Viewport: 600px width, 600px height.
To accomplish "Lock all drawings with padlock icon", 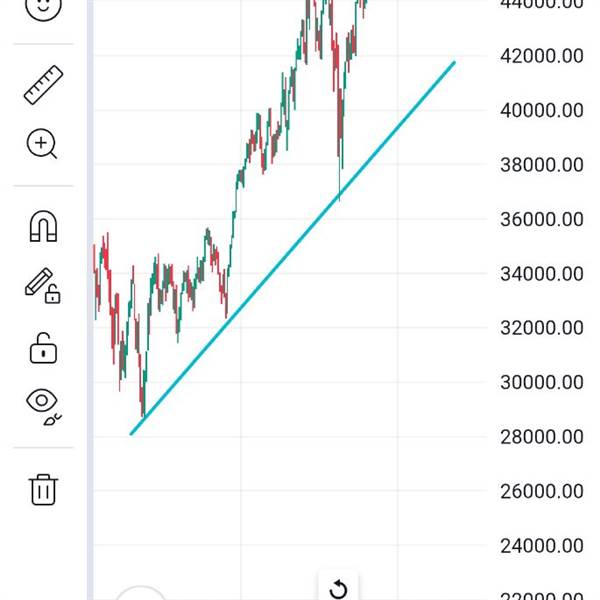I will point(42,349).
